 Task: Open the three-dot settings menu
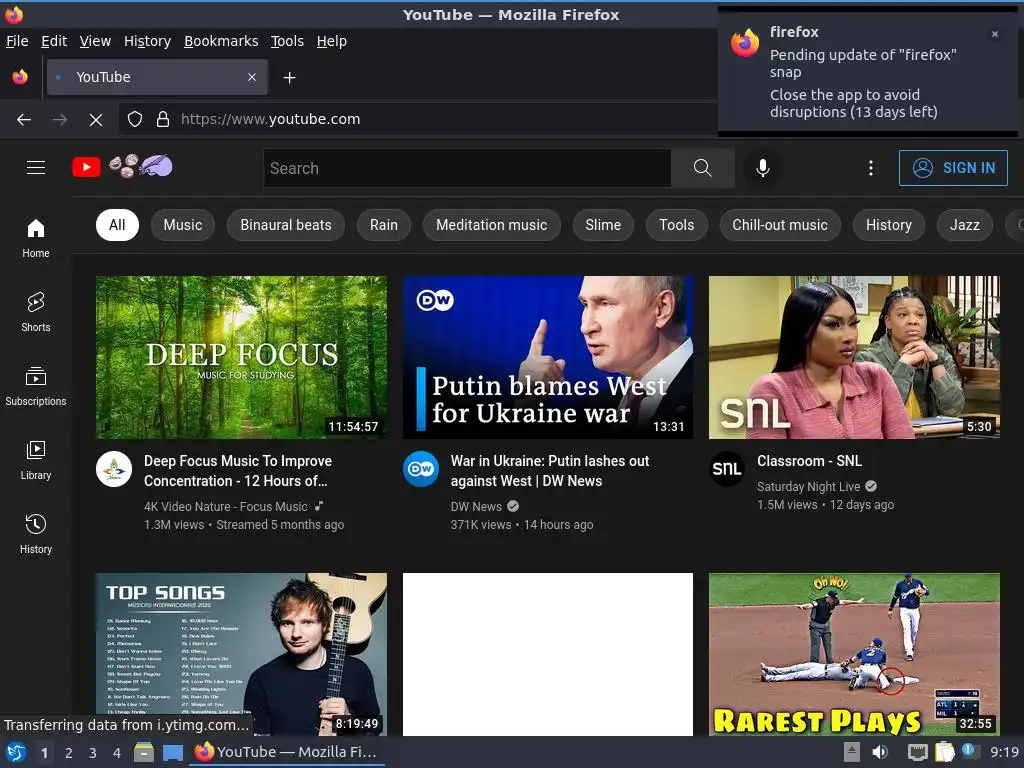click(x=871, y=168)
